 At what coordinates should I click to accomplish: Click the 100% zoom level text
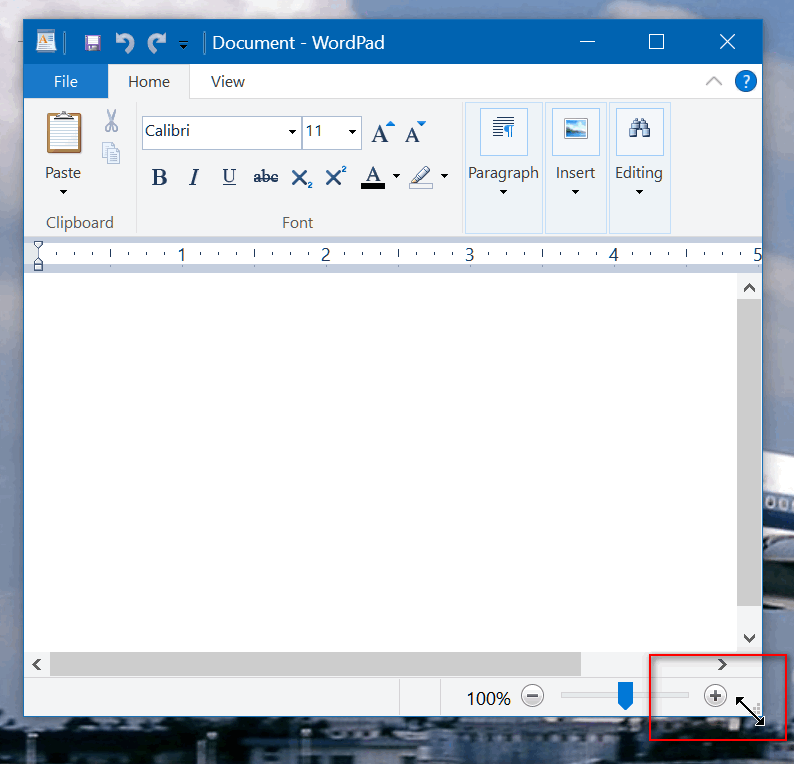pos(489,699)
